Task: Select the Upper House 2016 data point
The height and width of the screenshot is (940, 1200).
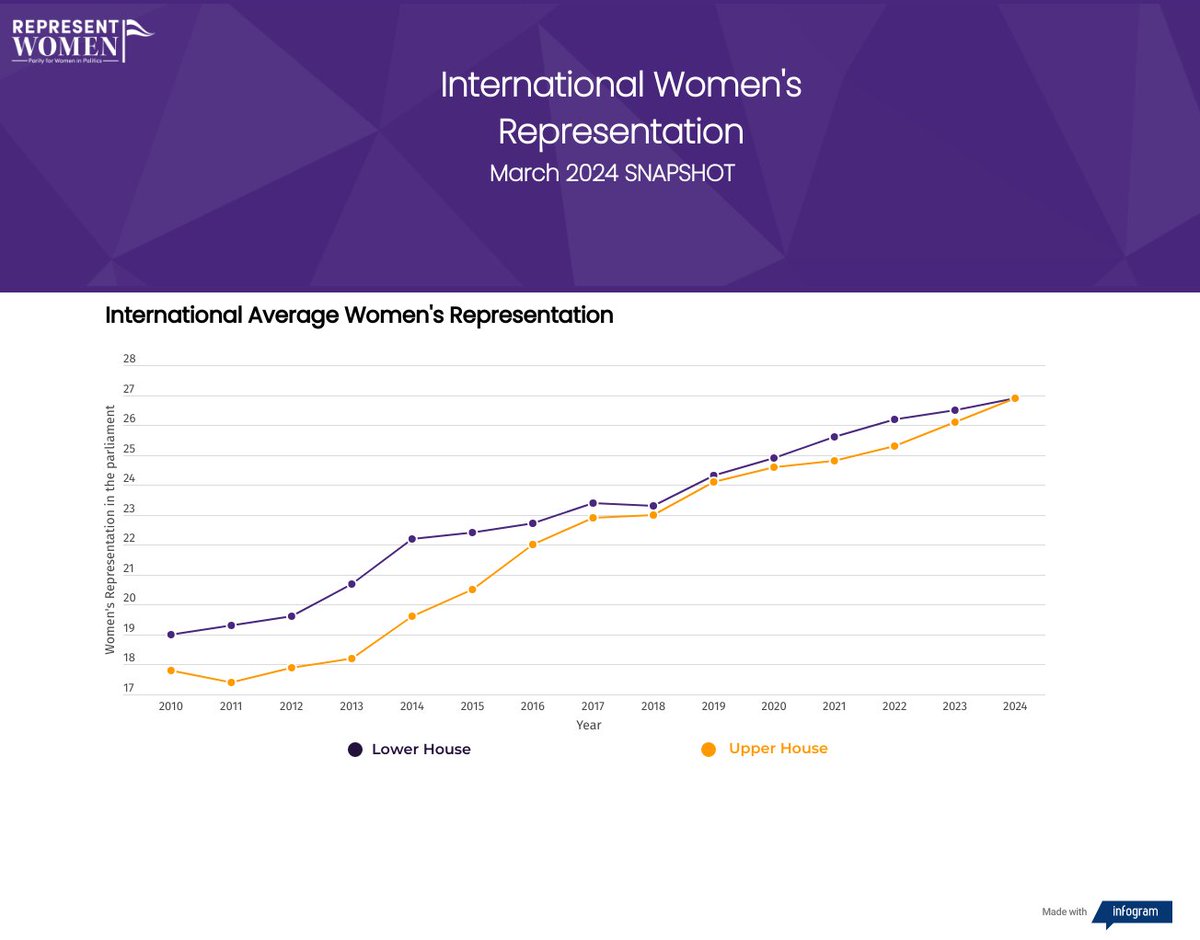Action: point(533,544)
